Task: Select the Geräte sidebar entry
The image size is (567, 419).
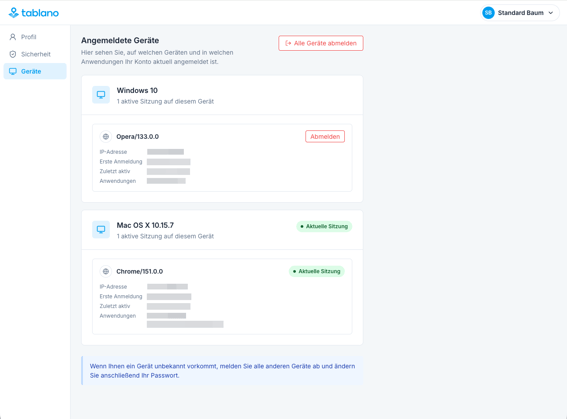Action: (35, 71)
